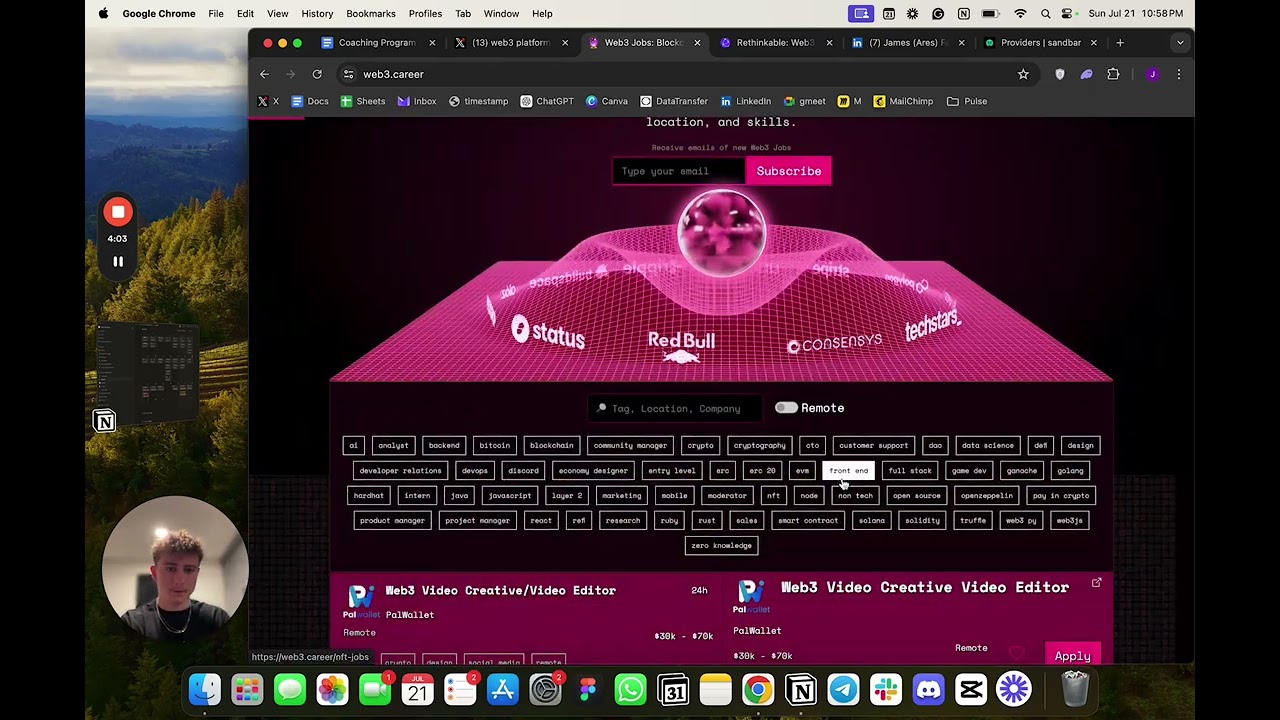Open the Docs bookmark
This screenshot has height=720, width=1280.
[309, 101]
